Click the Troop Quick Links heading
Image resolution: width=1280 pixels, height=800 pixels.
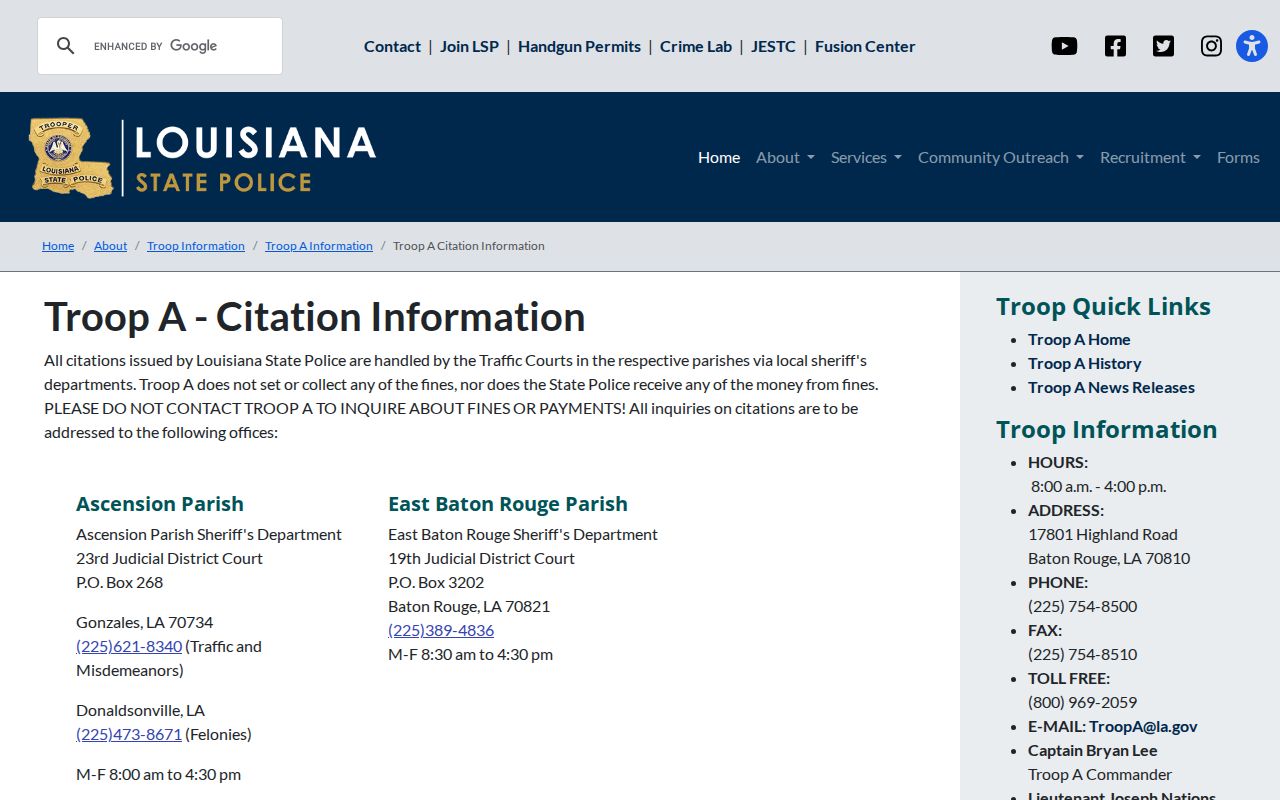pyautogui.click(x=1103, y=306)
